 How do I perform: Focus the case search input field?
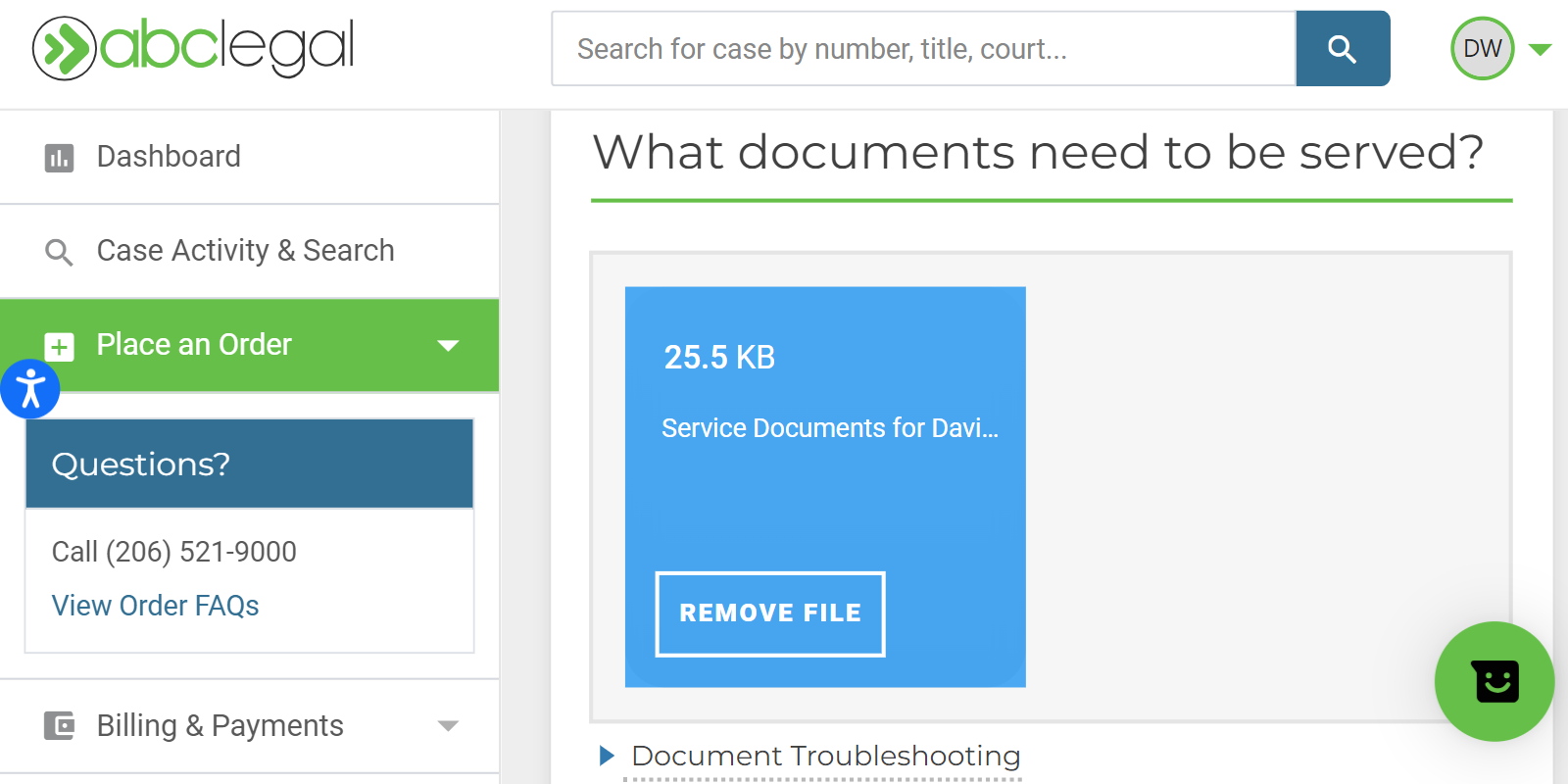[923, 49]
